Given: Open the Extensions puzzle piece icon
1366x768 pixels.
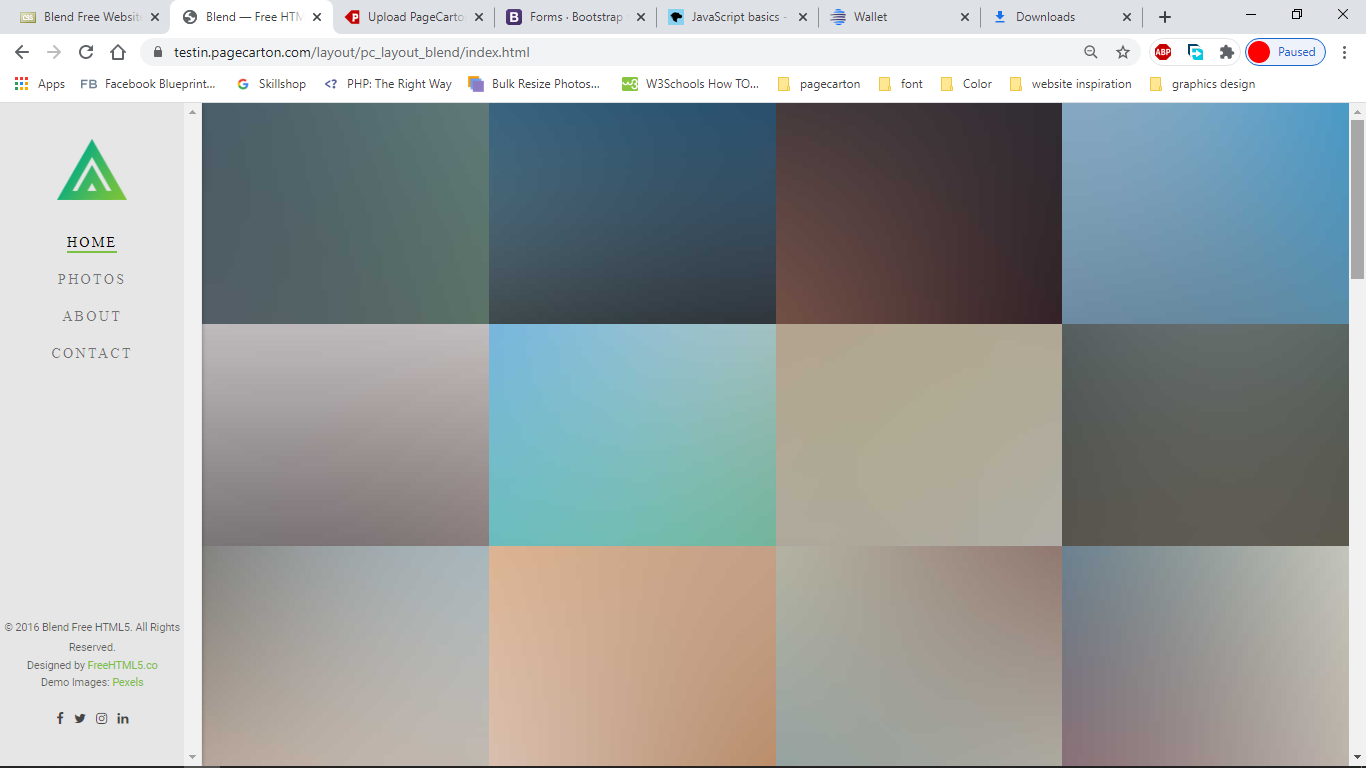Looking at the screenshot, I should (x=1226, y=52).
